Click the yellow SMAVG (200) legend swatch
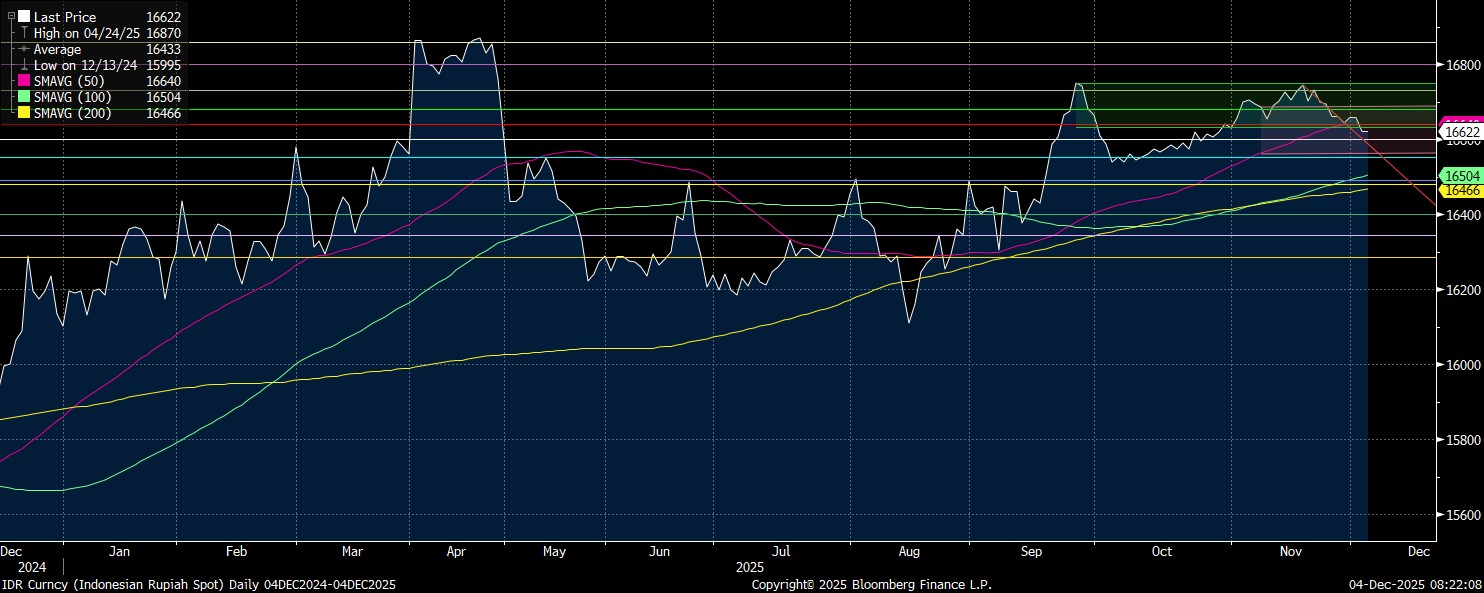Screen dimensions: 1484x593 [24, 113]
